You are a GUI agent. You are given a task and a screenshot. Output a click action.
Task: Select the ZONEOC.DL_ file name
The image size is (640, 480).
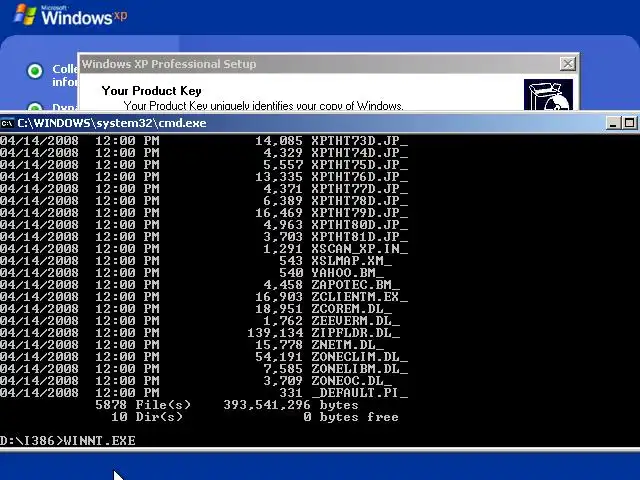click(351, 381)
